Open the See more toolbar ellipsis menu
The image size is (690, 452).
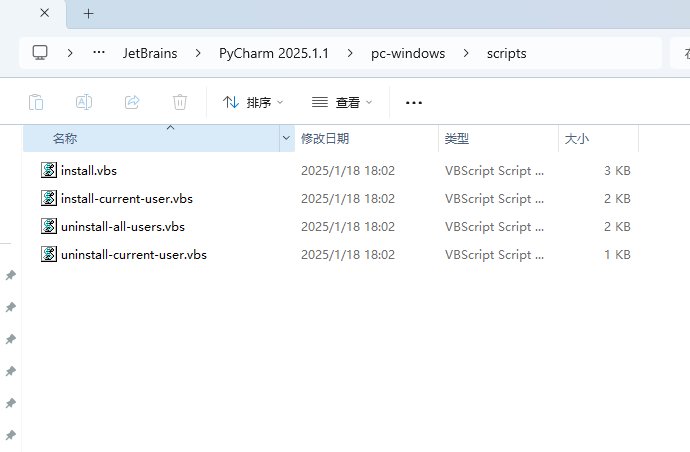point(414,103)
